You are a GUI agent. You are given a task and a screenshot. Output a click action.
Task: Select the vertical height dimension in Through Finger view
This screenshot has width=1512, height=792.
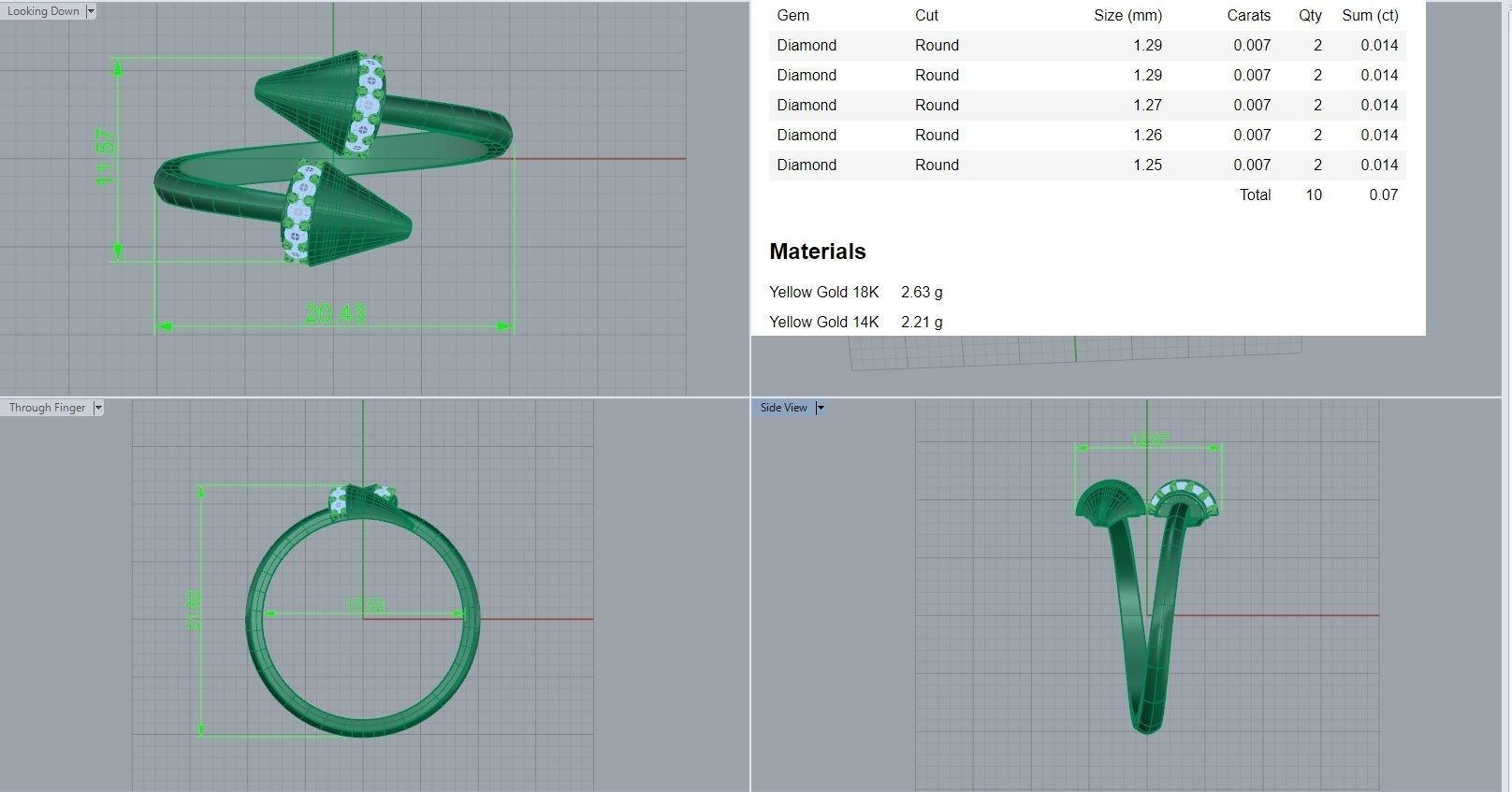(x=195, y=610)
